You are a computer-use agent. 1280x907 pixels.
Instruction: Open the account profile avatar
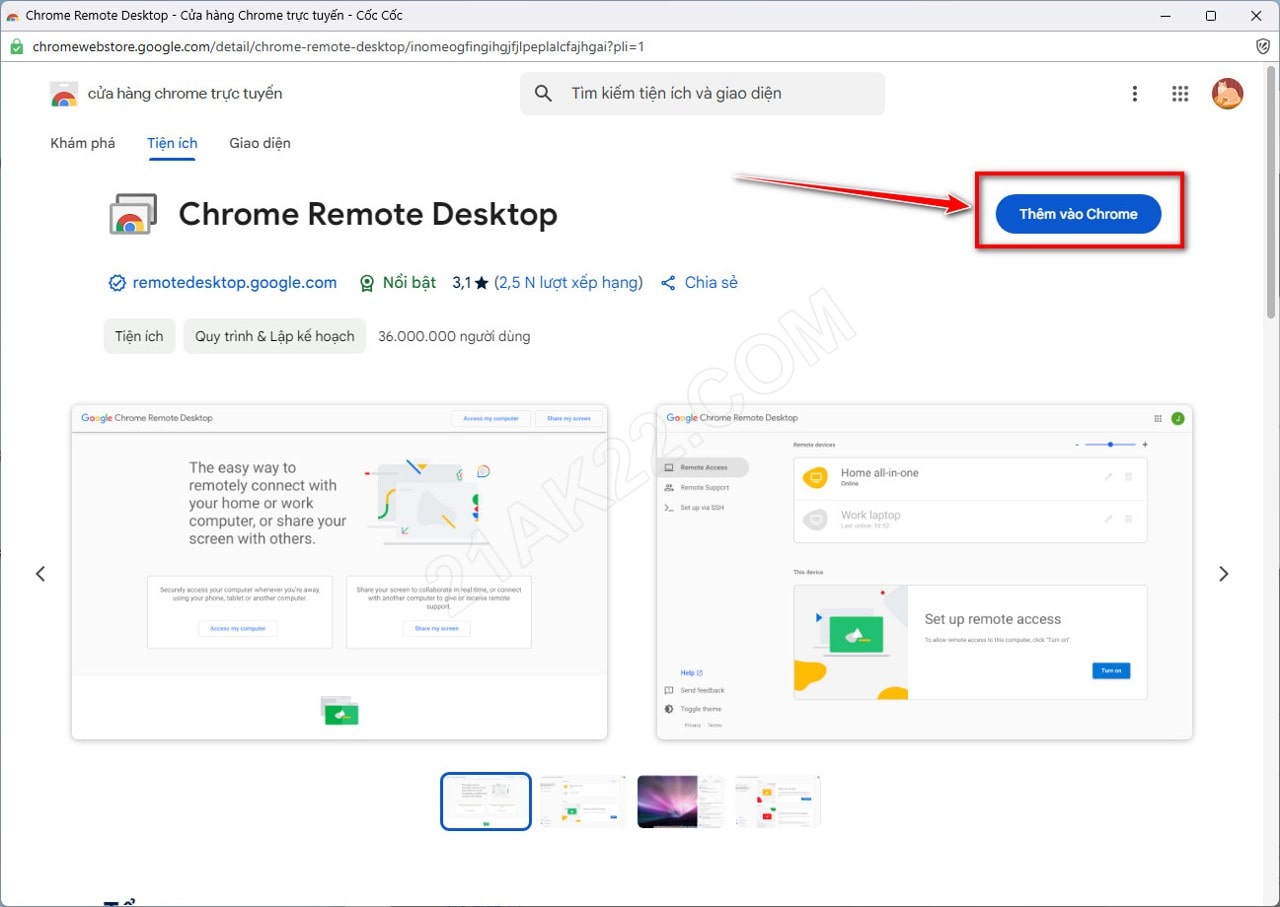coord(1227,93)
